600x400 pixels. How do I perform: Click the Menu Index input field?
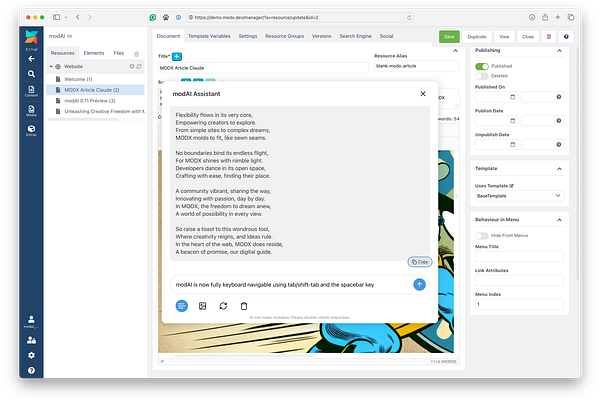[519, 304]
